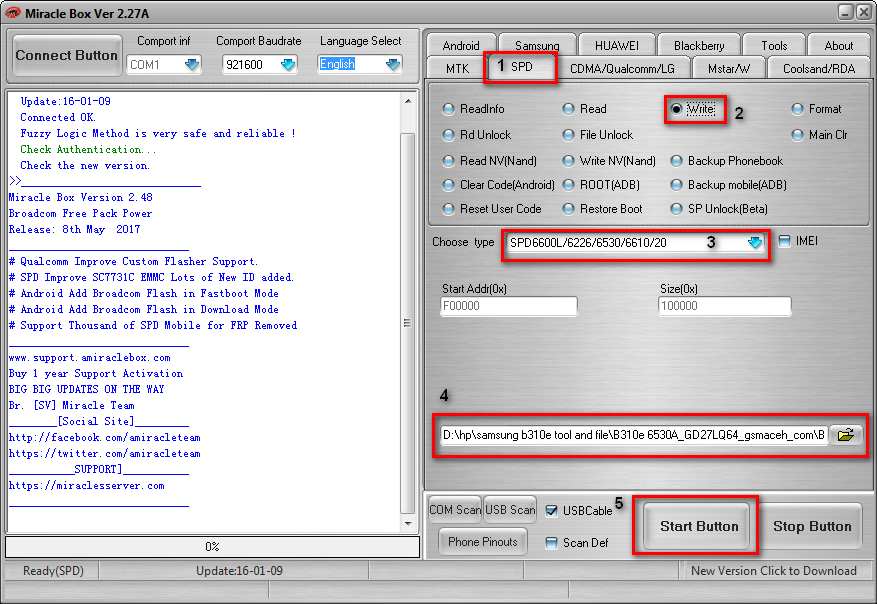
Task: Select the Backup mobile(ADB) radio option
Action: coord(728,185)
